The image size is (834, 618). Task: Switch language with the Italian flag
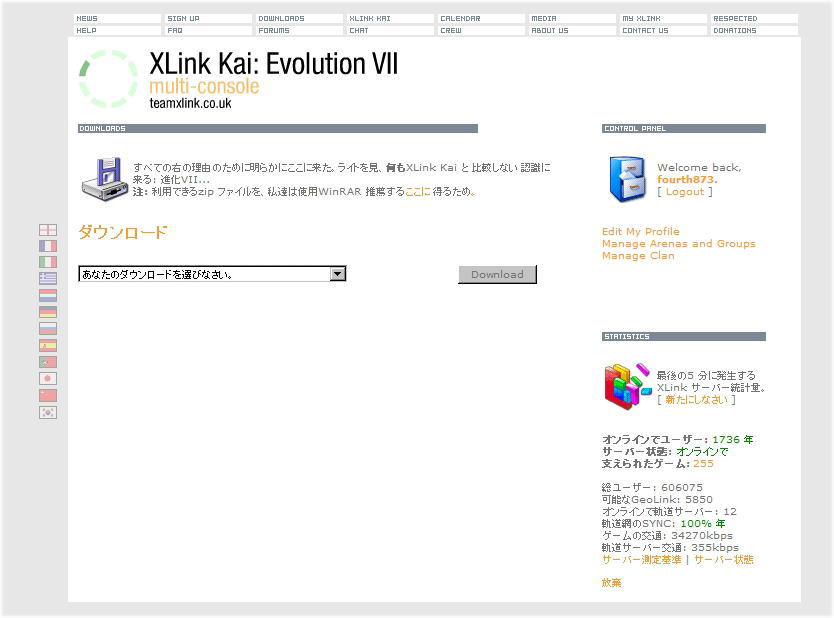(x=48, y=263)
